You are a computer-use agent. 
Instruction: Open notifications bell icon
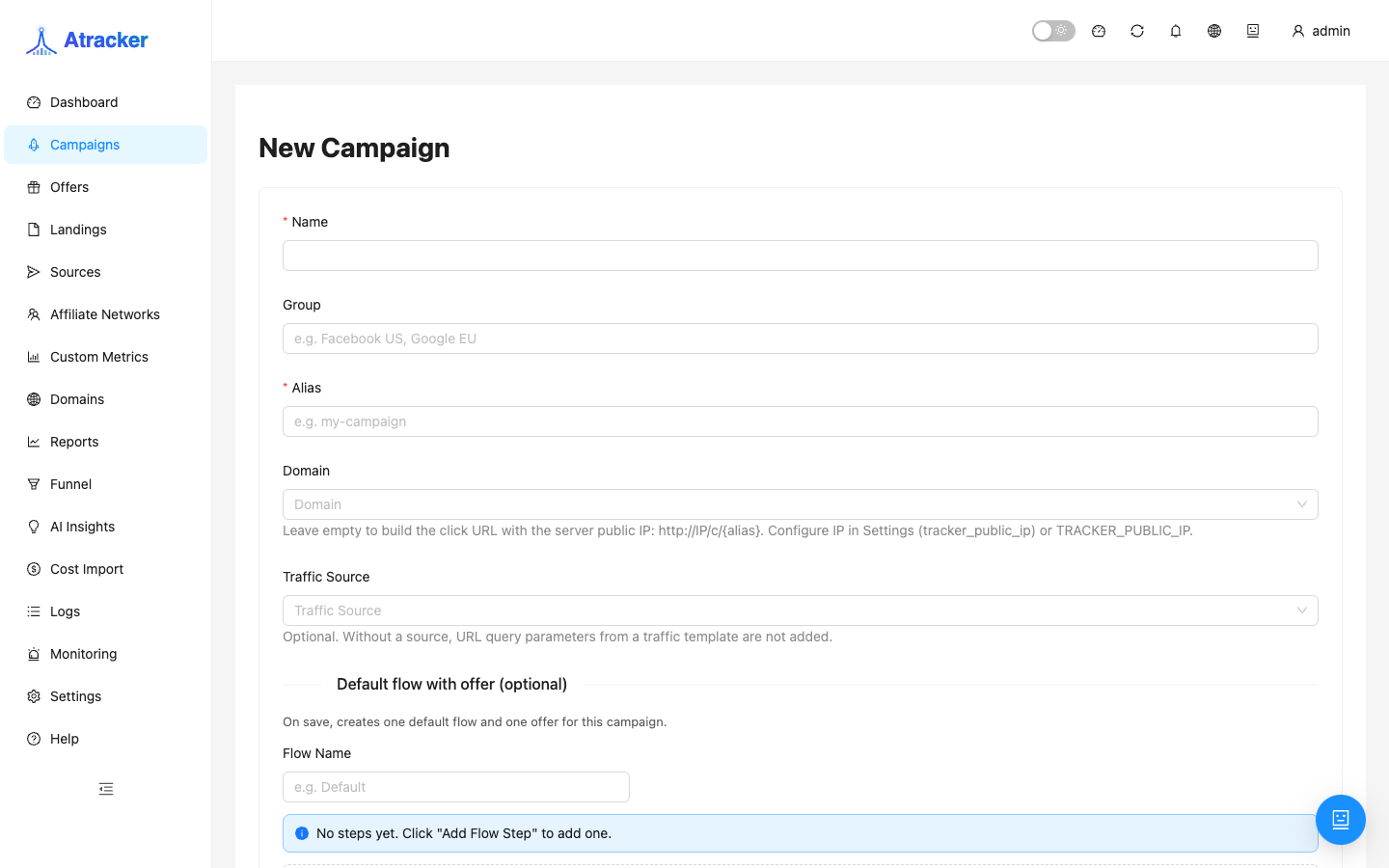pos(1176,31)
